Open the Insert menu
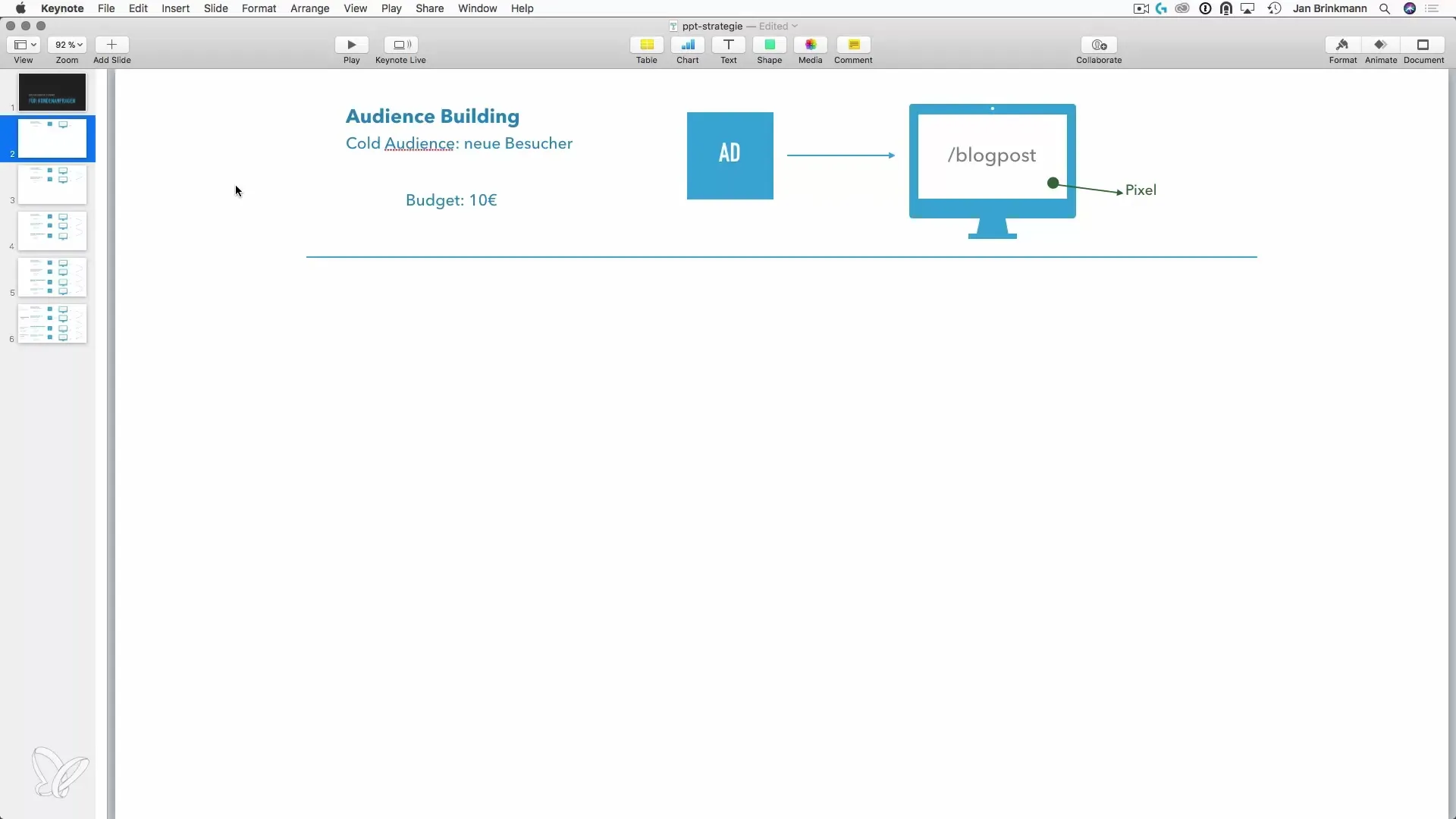This screenshot has width=1456, height=819. pos(175,8)
